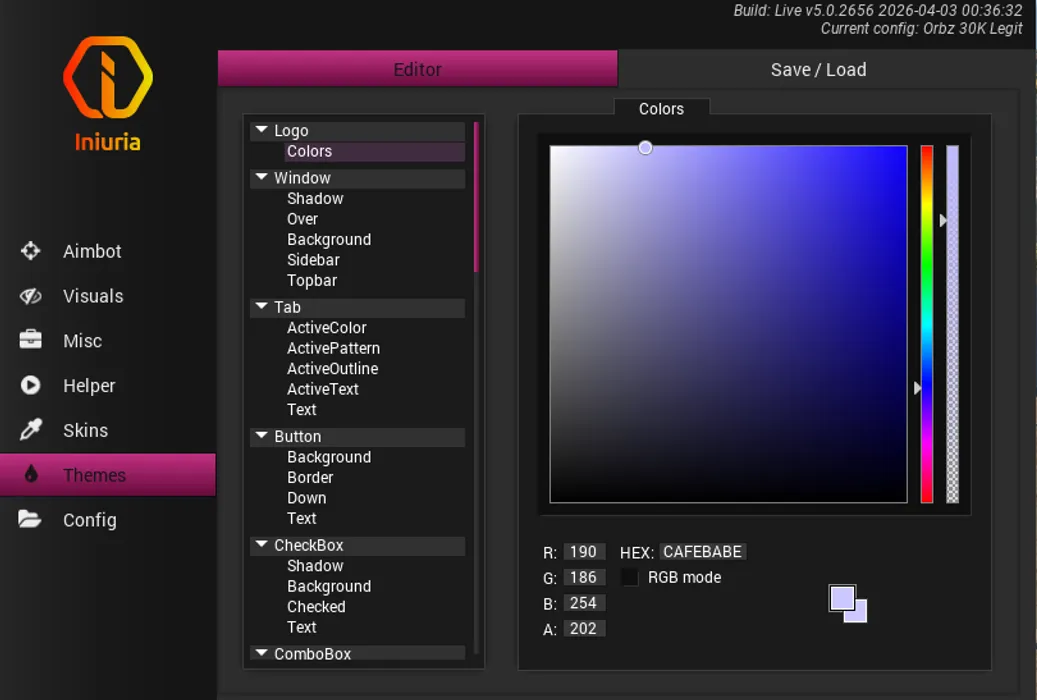Click the rainbow hue slider bar
The image size is (1037, 700).
(x=927, y=324)
